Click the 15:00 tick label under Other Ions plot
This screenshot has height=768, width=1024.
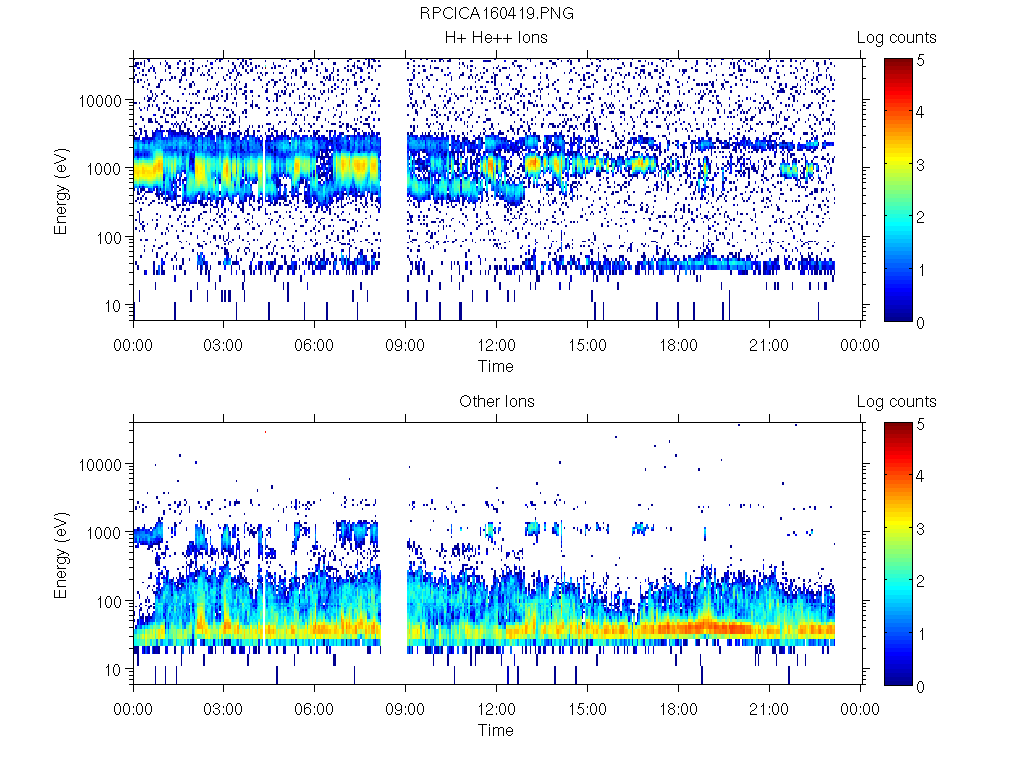click(x=587, y=709)
